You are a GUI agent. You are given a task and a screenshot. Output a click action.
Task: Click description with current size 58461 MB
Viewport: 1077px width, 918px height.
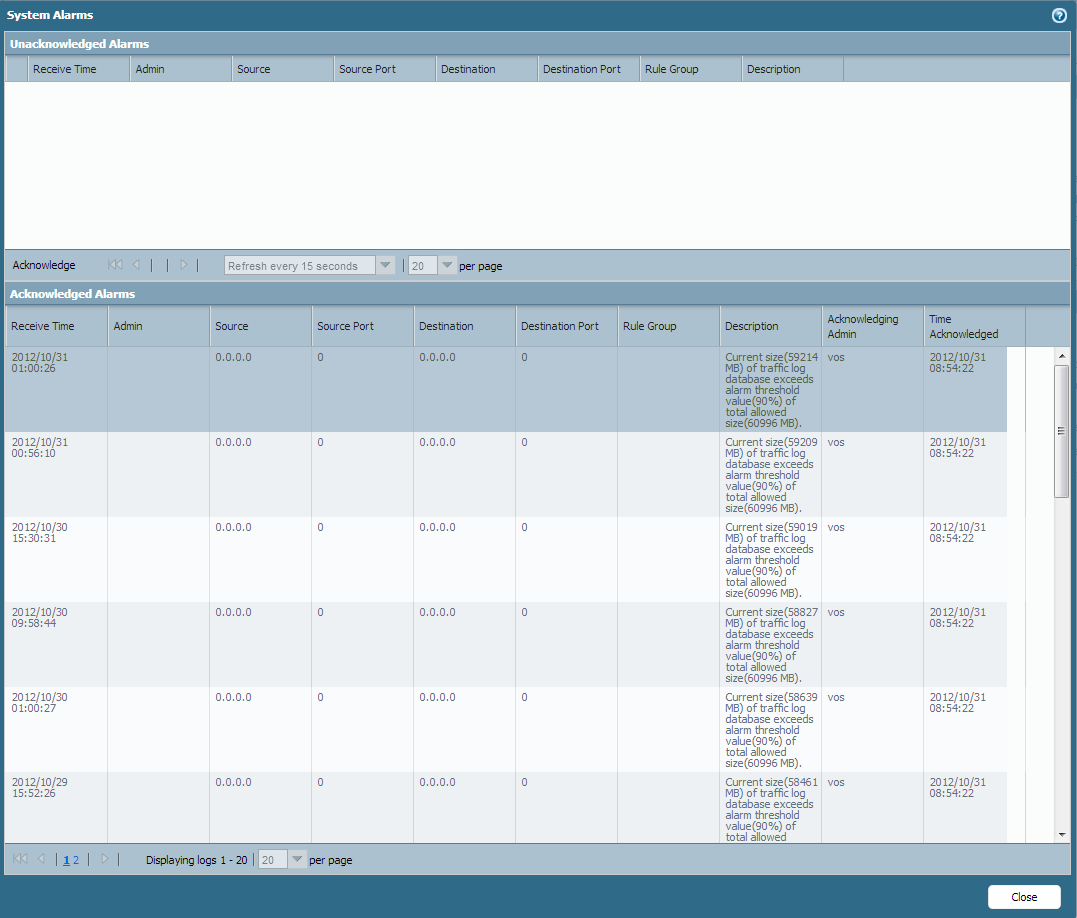[771, 810]
